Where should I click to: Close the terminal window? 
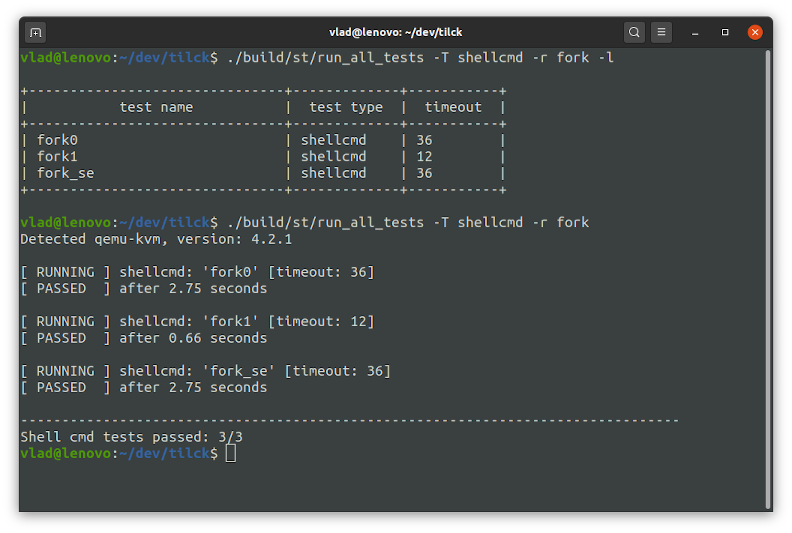(755, 33)
